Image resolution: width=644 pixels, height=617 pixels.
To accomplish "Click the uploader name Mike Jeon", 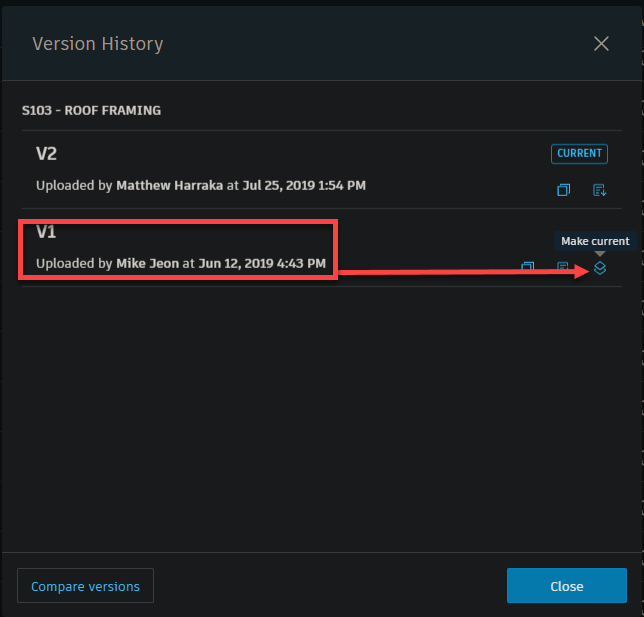I will click(x=147, y=263).
